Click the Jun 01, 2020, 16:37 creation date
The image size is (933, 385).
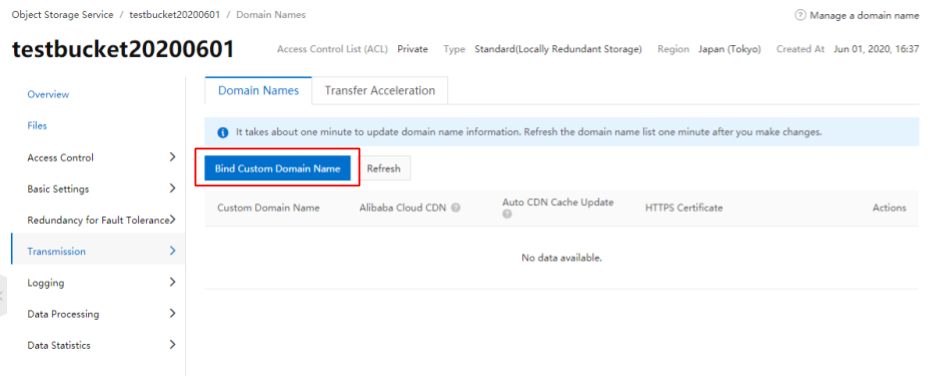point(876,49)
